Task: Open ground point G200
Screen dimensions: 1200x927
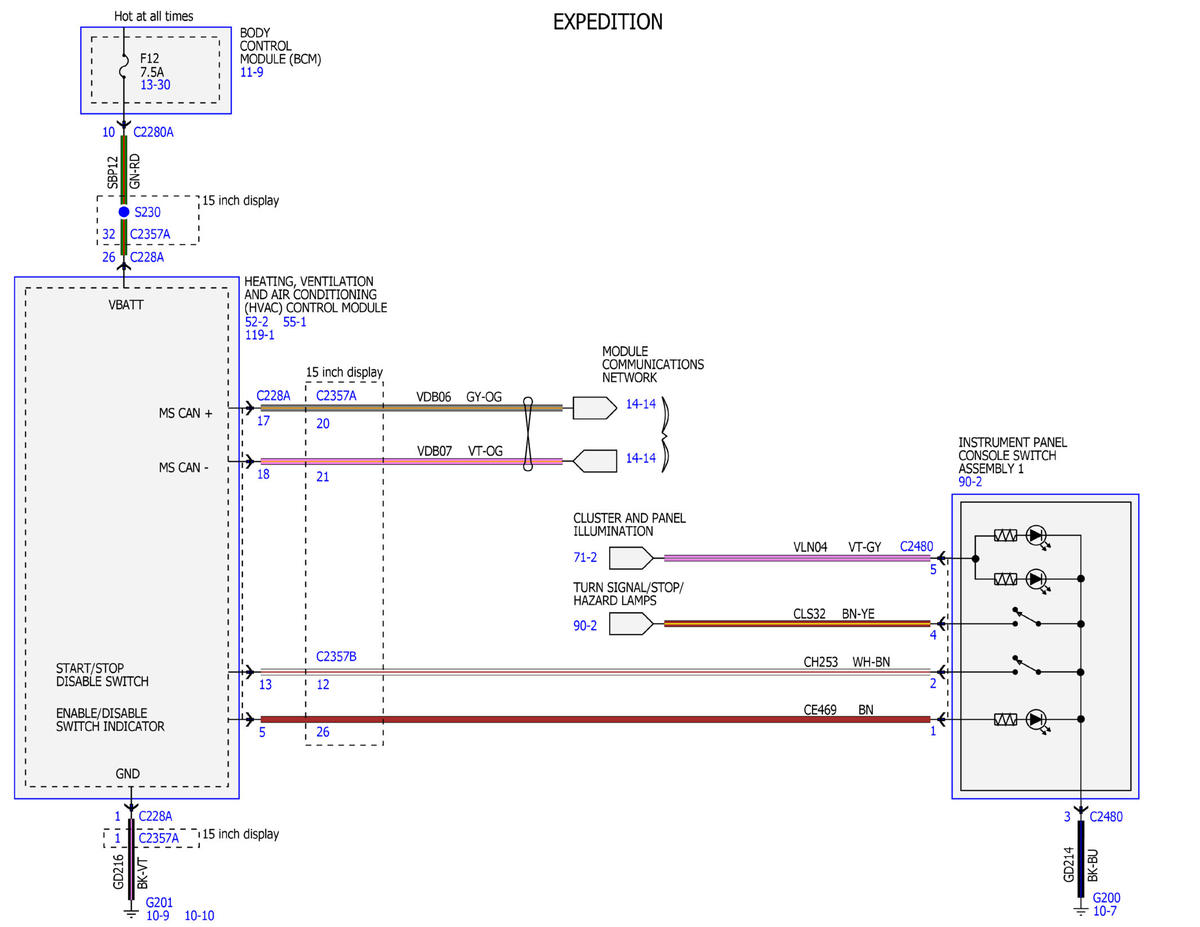Action: coord(1106,898)
